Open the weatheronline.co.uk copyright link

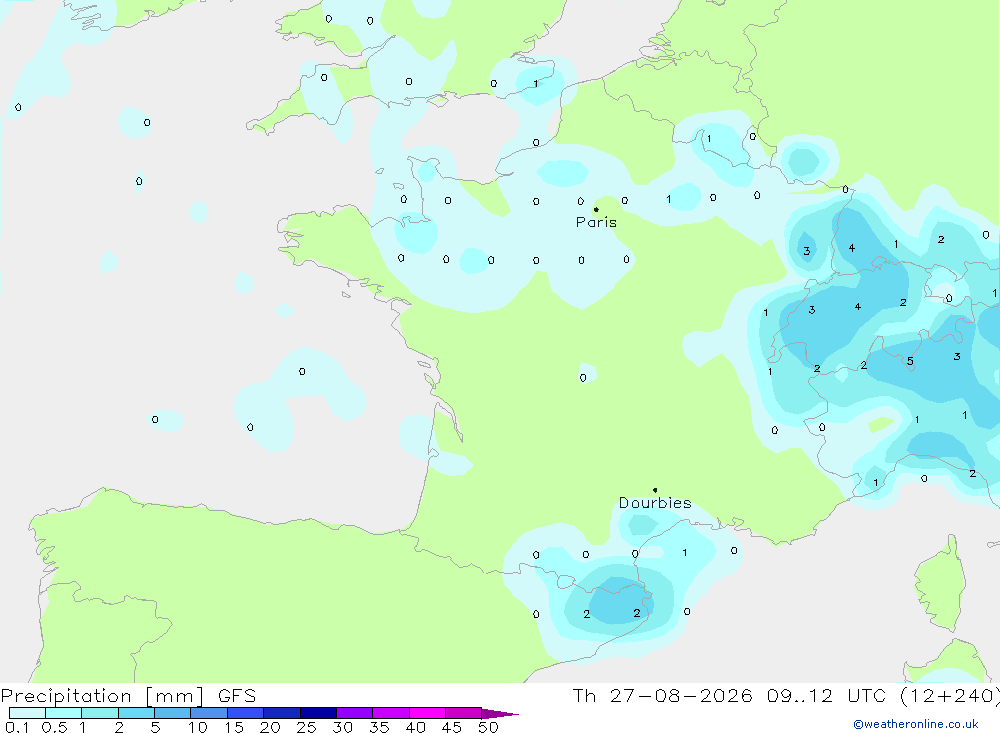[x=915, y=724]
